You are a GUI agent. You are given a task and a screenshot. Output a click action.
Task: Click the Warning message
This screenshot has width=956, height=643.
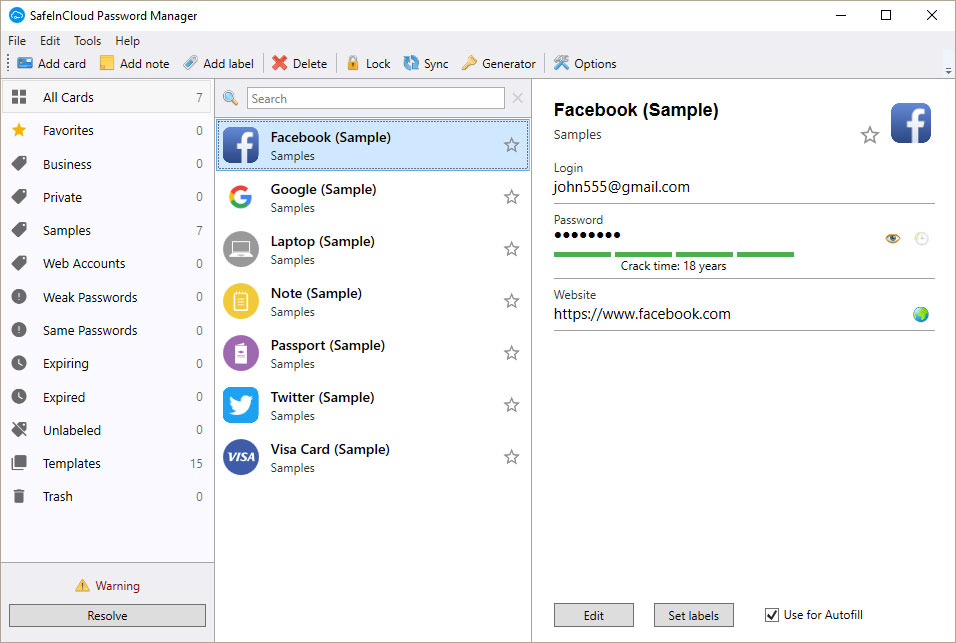pyautogui.click(x=107, y=586)
